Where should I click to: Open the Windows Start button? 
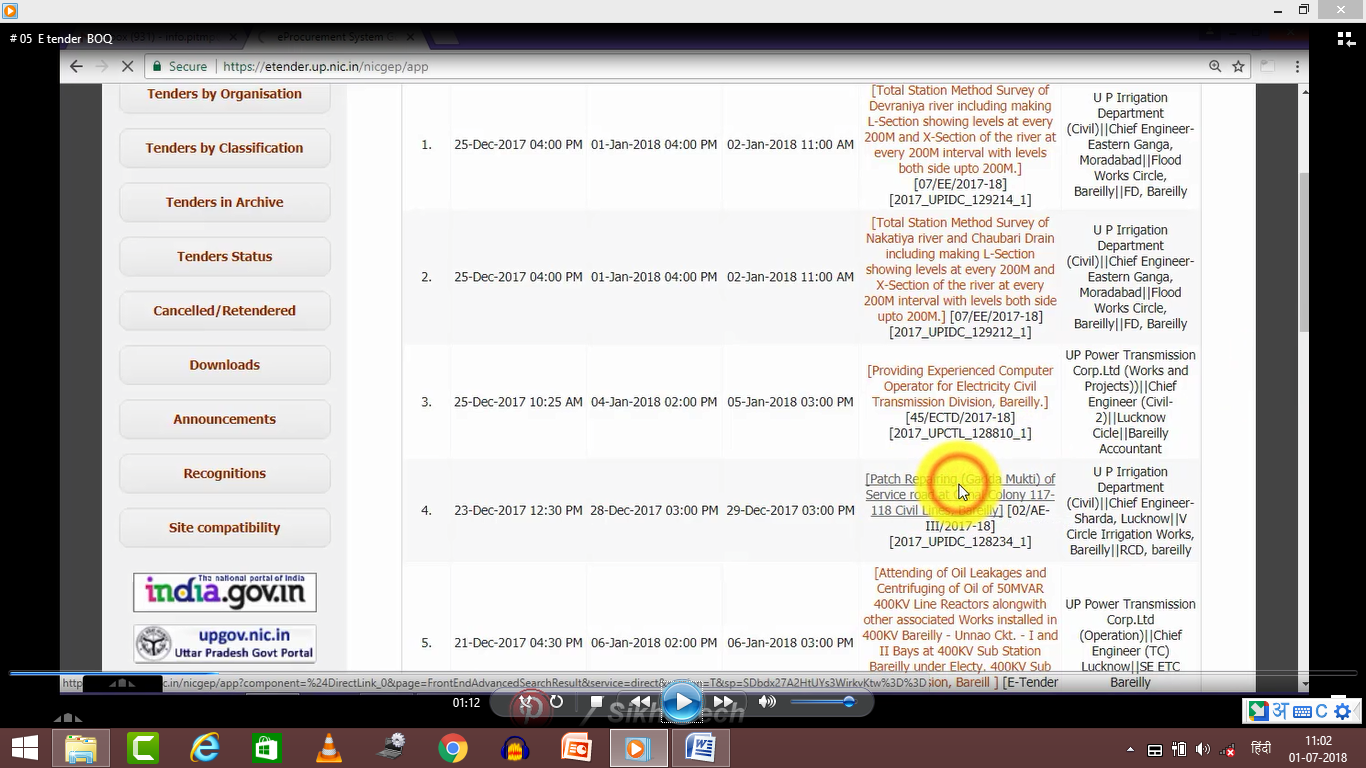point(24,748)
